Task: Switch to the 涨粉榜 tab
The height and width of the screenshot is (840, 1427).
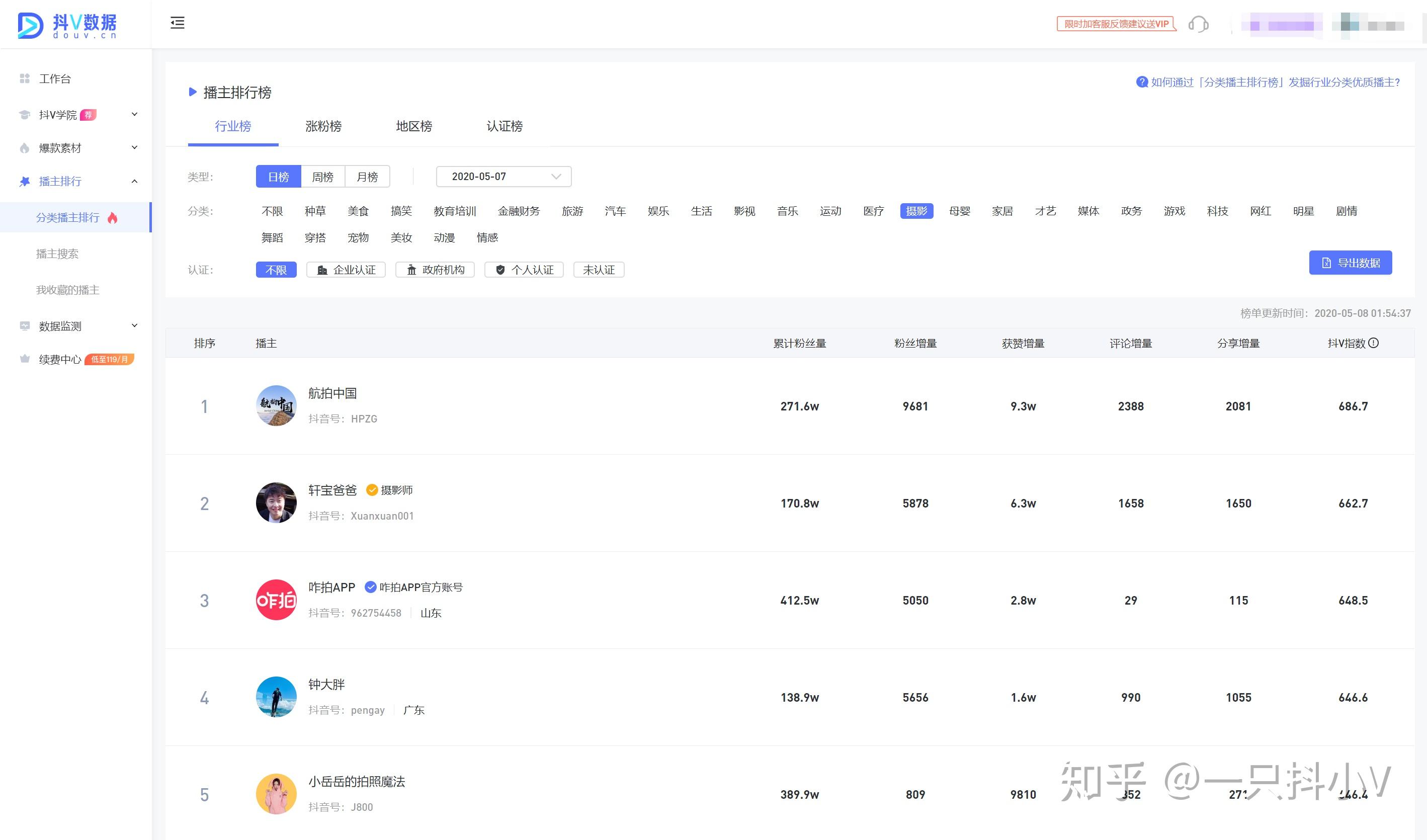Action: click(323, 126)
